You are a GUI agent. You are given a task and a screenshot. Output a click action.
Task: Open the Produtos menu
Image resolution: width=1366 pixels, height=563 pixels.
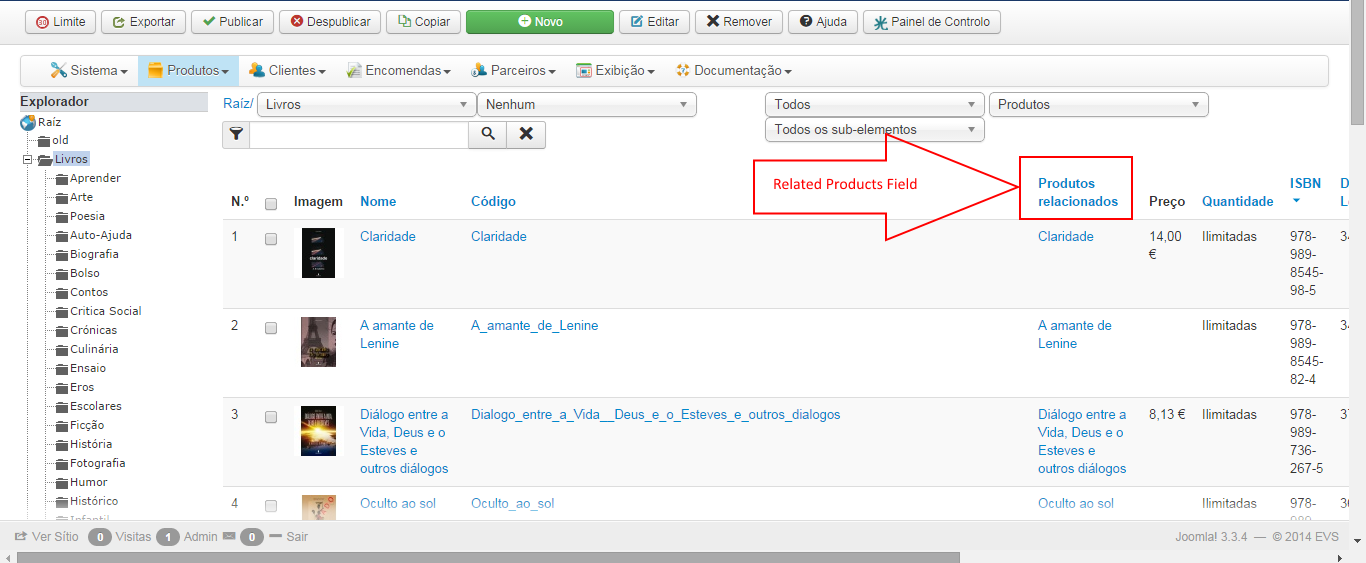coord(188,71)
